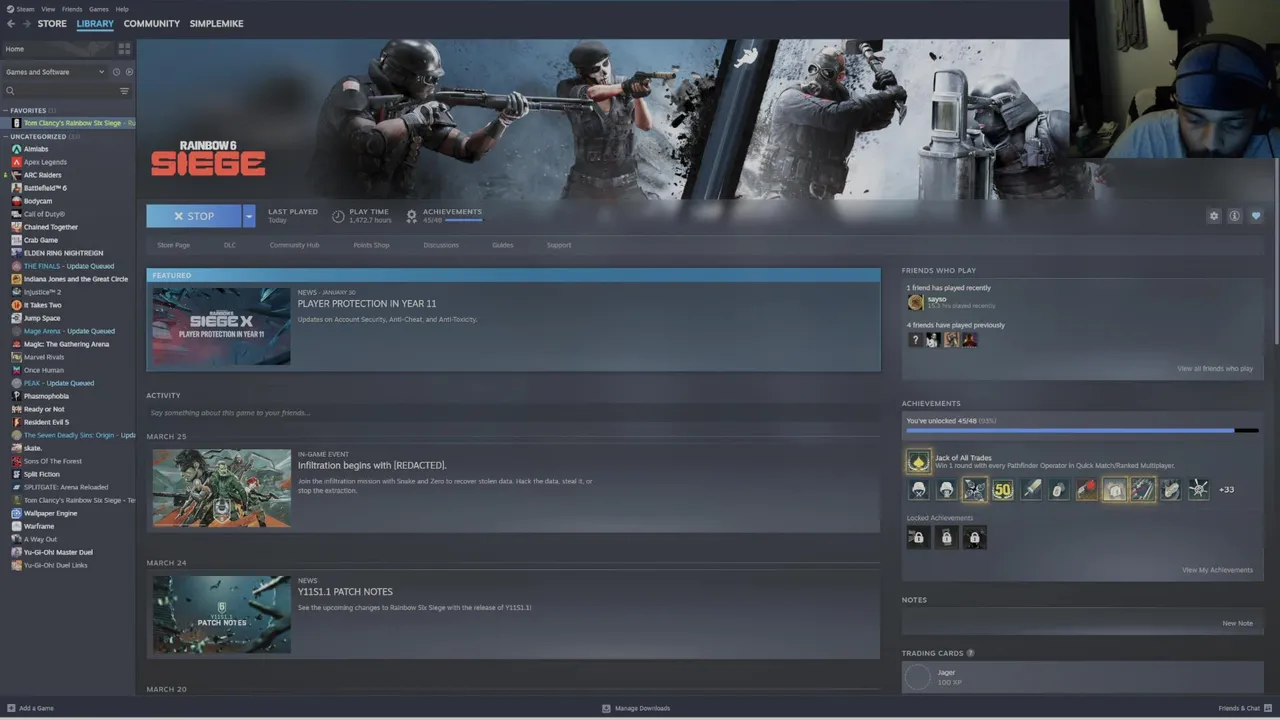Open Support link
Image resolution: width=1280 pixels, height=720 pixels.
click(559, 245)
